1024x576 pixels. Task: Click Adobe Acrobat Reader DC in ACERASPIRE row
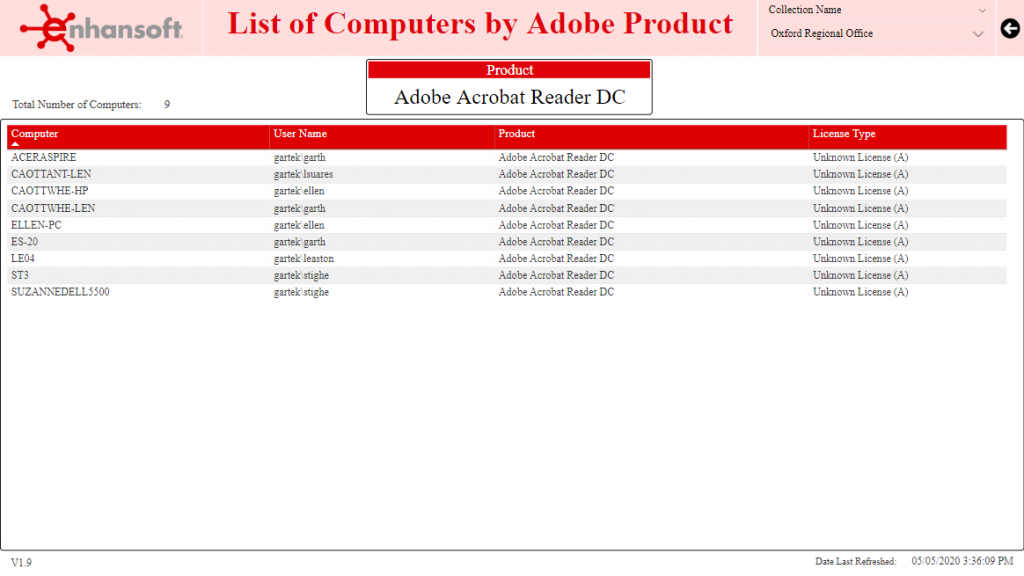pyautogui.click(x=556, y=157)
